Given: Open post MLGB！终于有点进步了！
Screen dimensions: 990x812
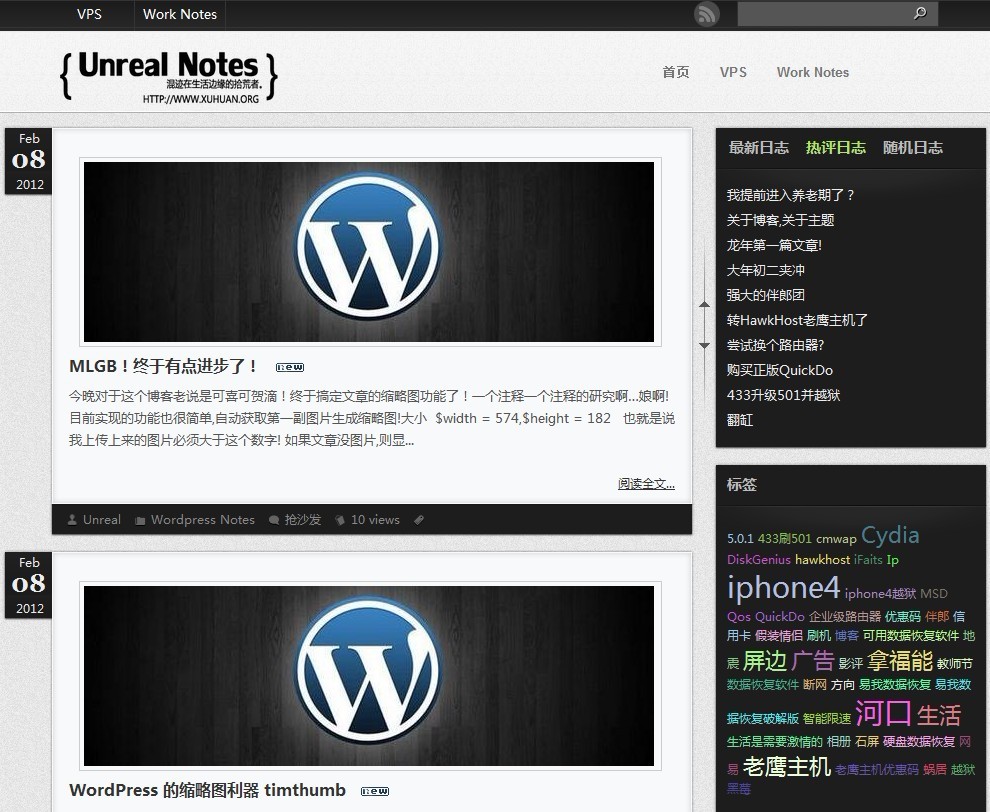Looking at the screenshot, I should (164, 366).
